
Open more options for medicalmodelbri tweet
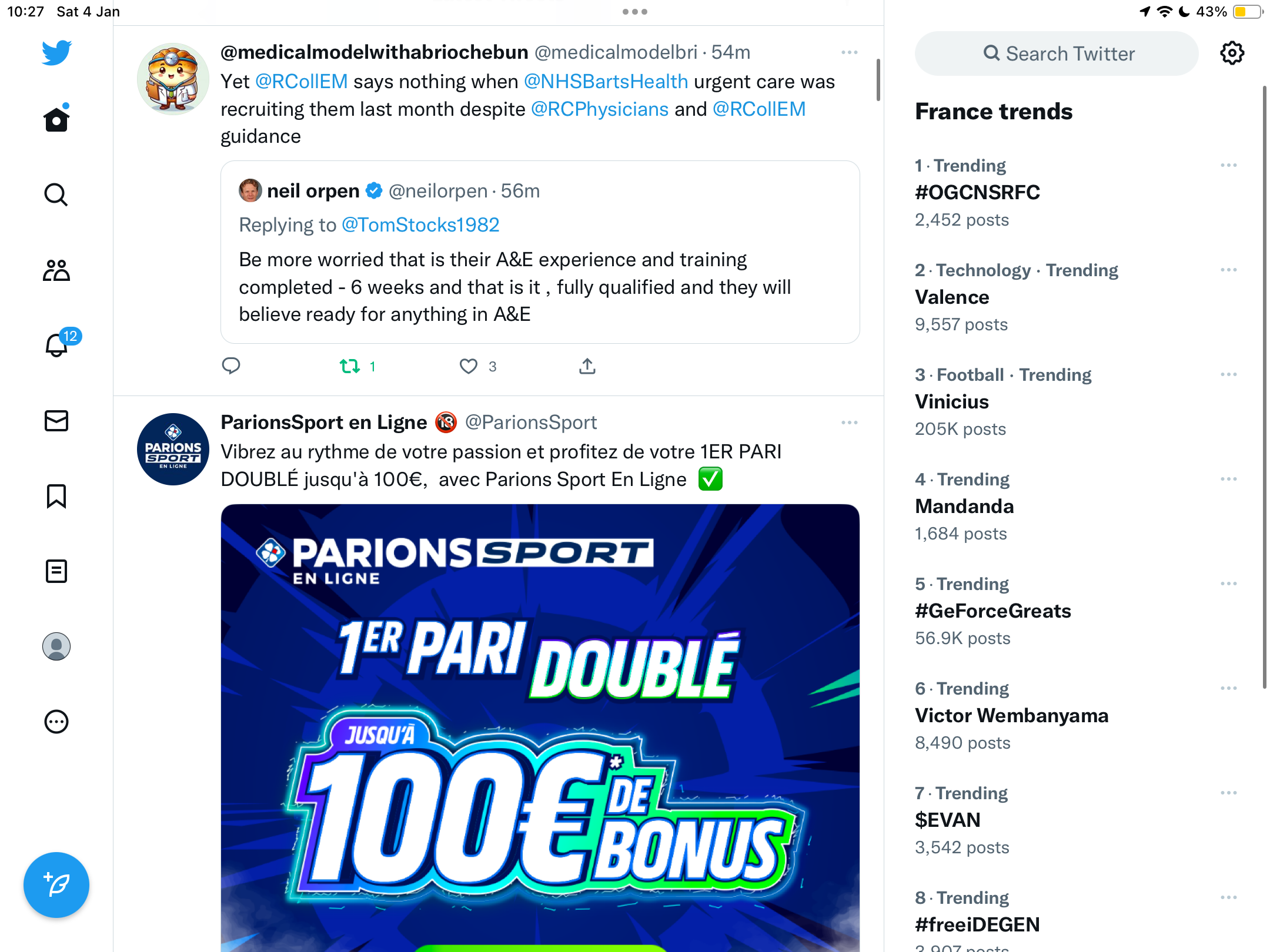click(850, 52)
